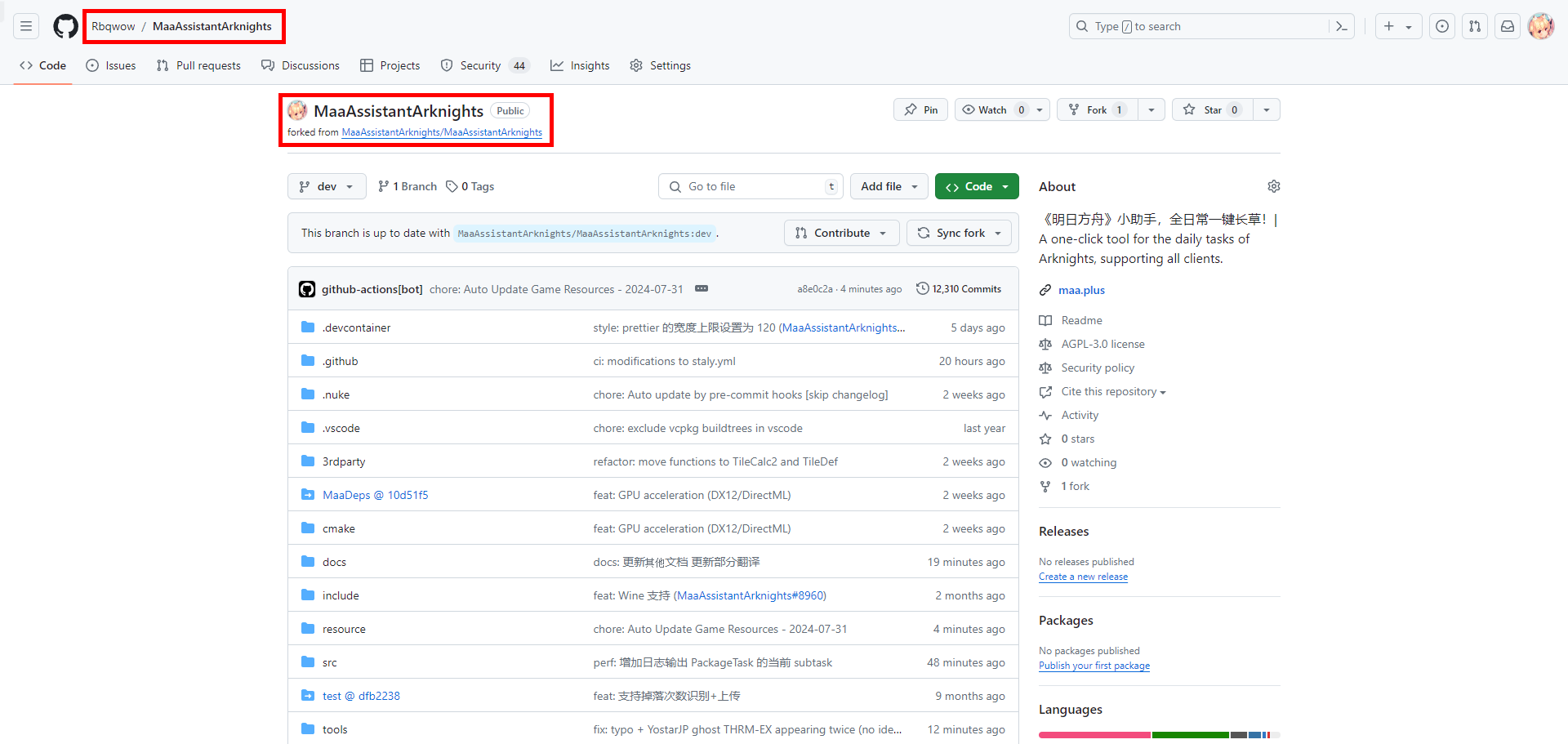Click the About settings gear icon
This screenshot has height=744, width=1568.
(1273, 186)
